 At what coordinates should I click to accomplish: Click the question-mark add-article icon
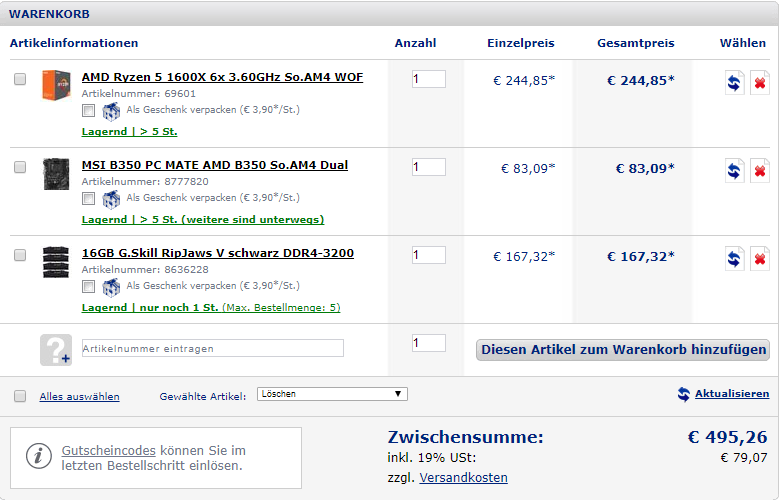[56, 350]
